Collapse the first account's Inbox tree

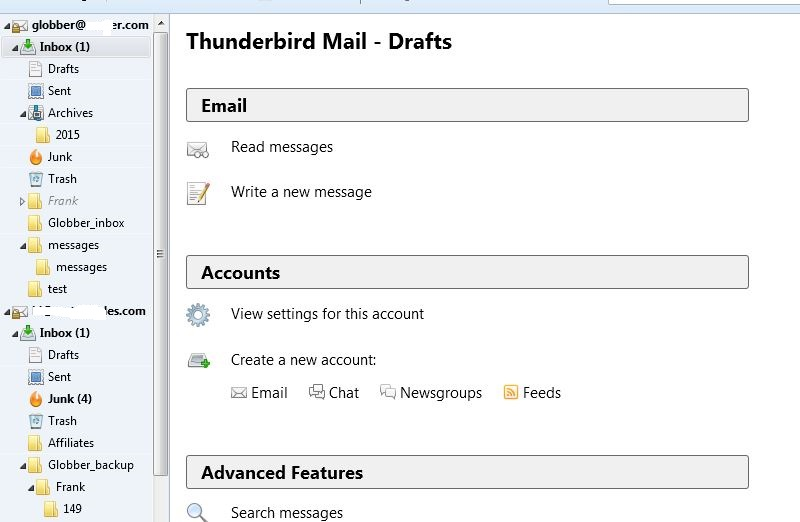click(x=15, y=48)
